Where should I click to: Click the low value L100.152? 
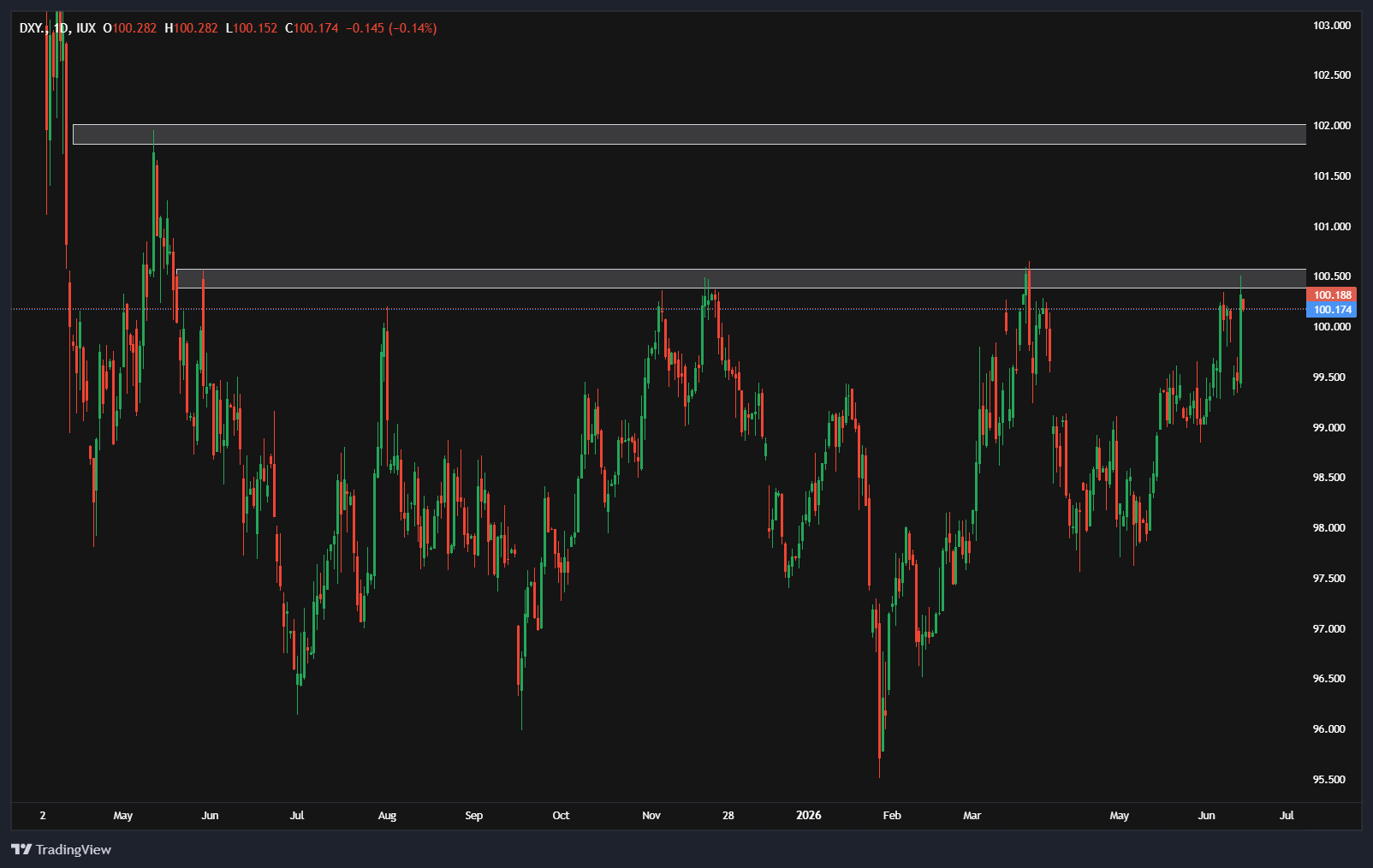point(252,28)
